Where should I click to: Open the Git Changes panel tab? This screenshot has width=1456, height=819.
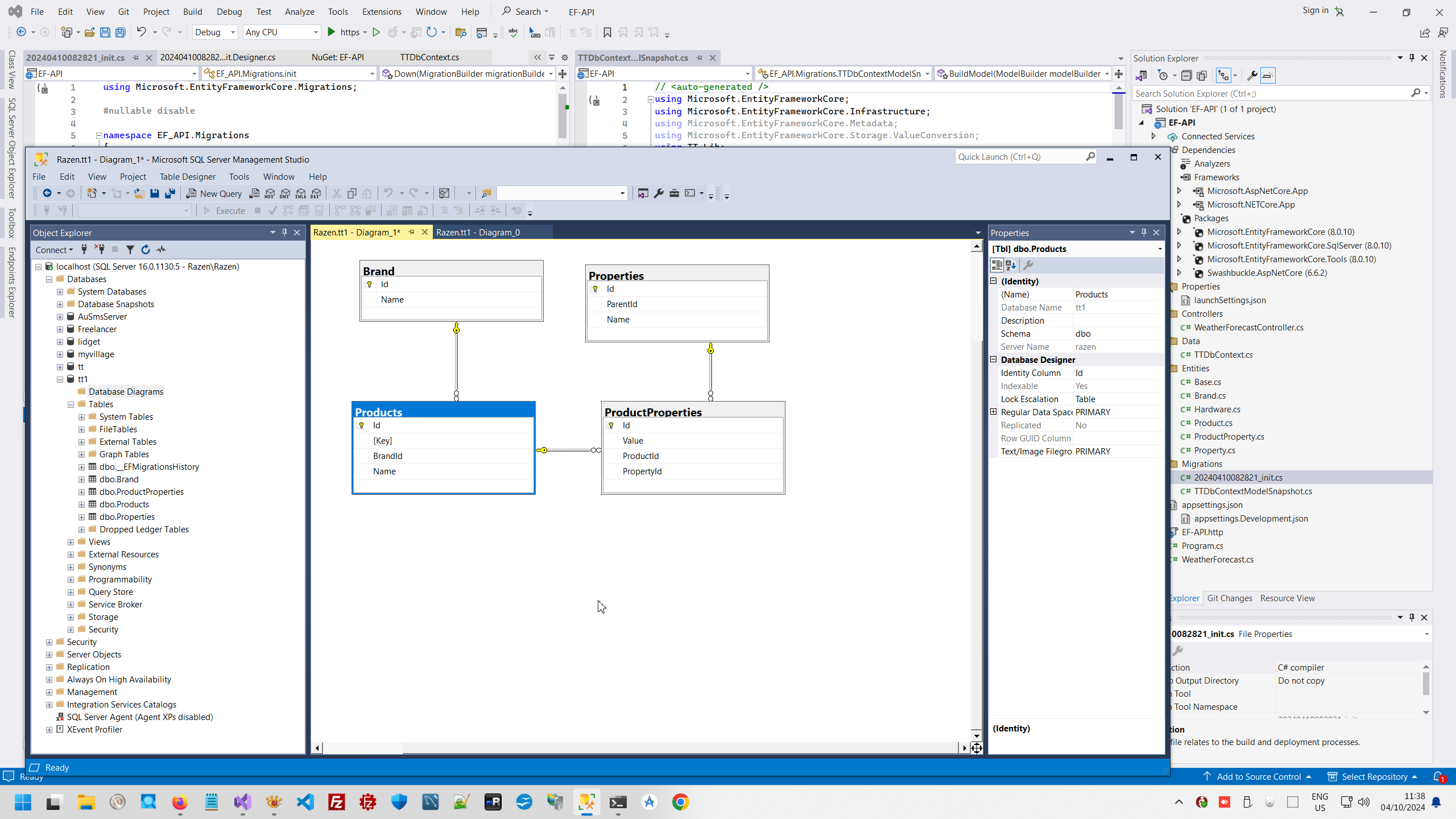(1229, 598)
